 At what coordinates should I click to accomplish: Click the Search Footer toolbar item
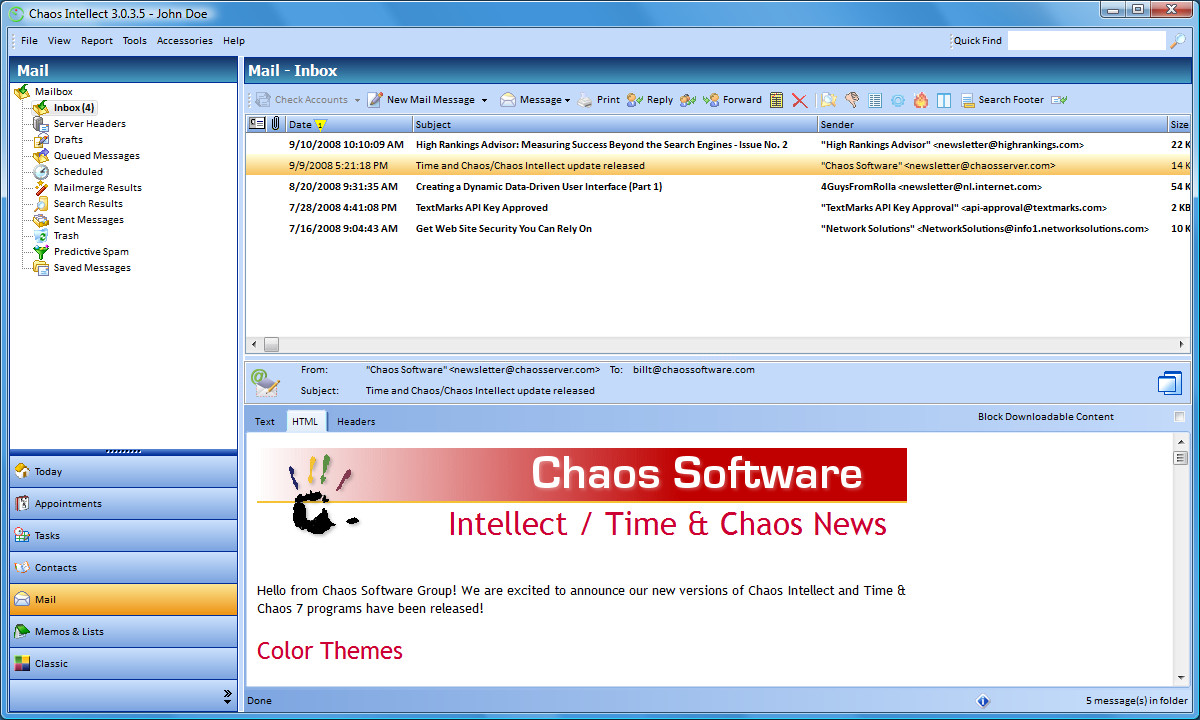[1002, 100]
